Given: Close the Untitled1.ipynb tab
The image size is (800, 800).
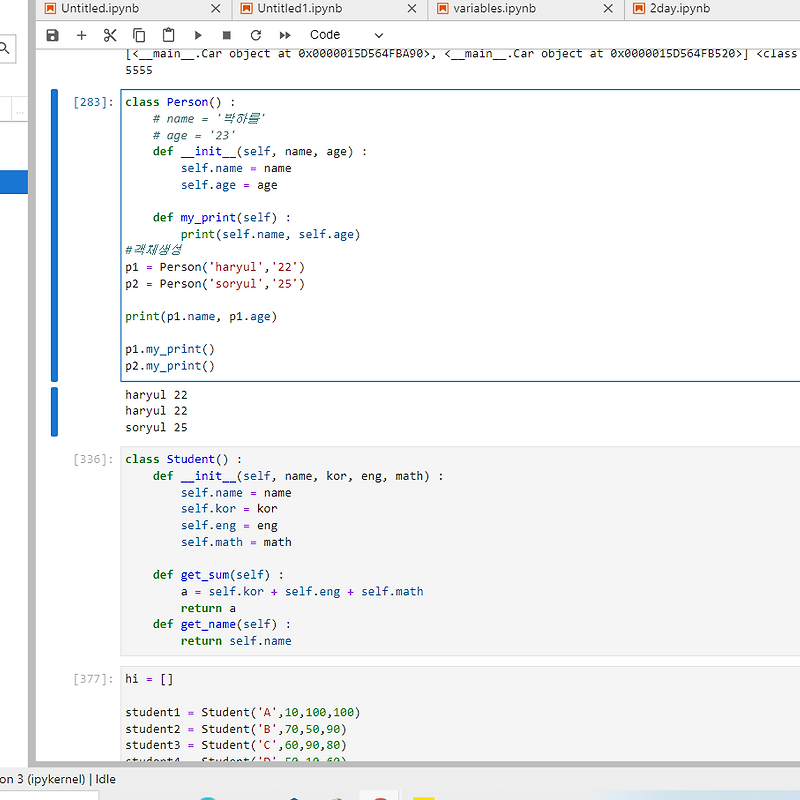Looking at the screenshot, I should point(412,9).
